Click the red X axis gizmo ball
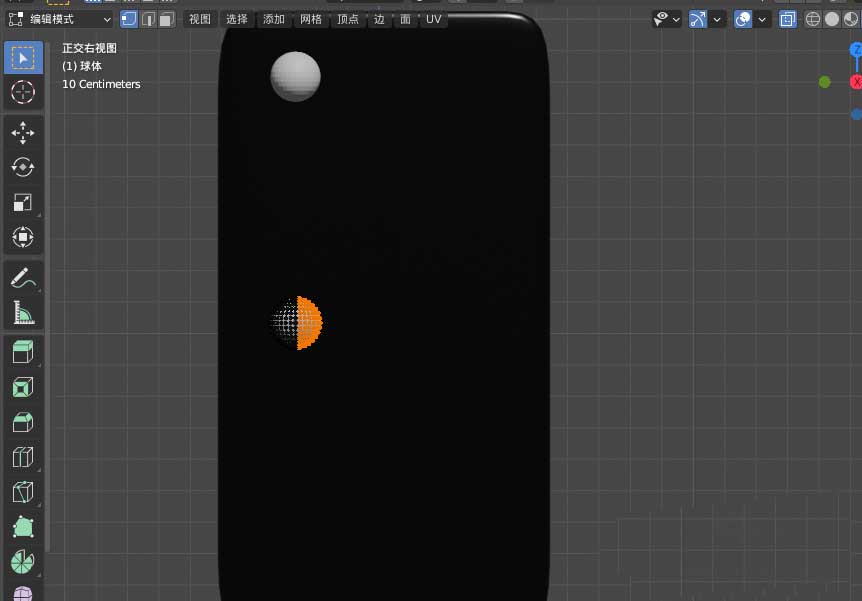862x601 pixels. point(857,82)
